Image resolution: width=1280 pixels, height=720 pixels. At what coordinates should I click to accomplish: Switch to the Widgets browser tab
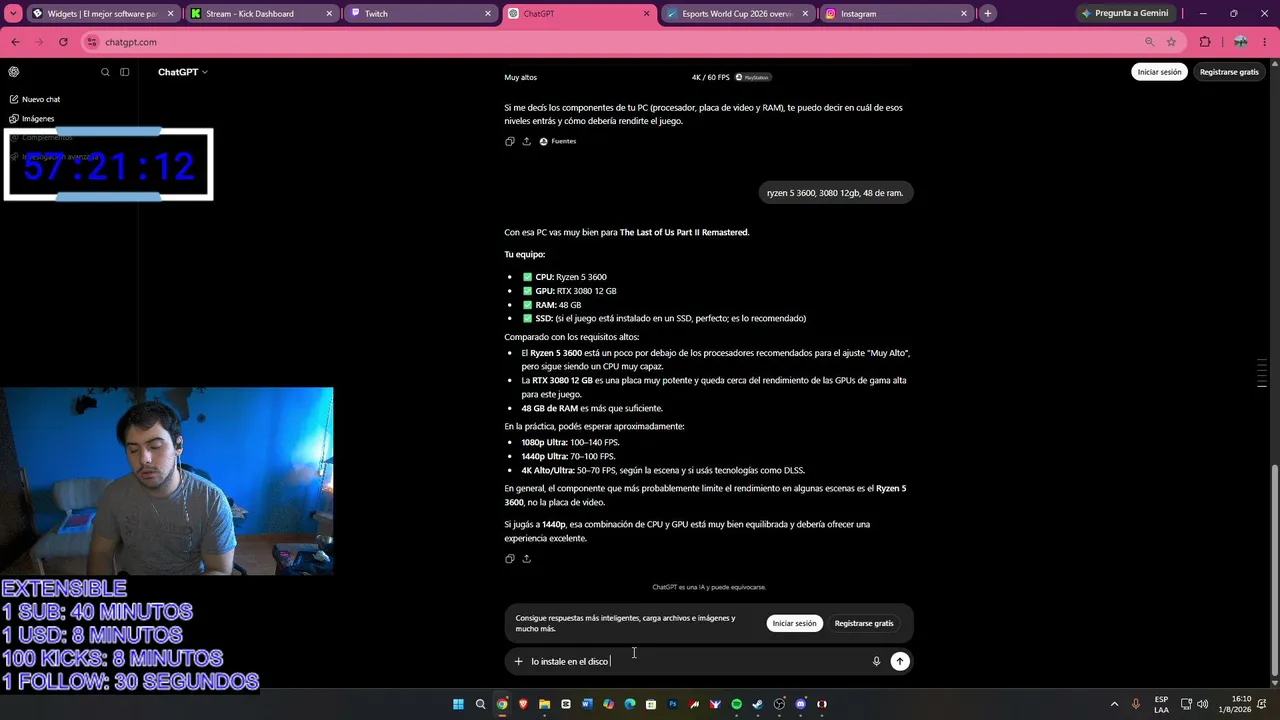102,14
